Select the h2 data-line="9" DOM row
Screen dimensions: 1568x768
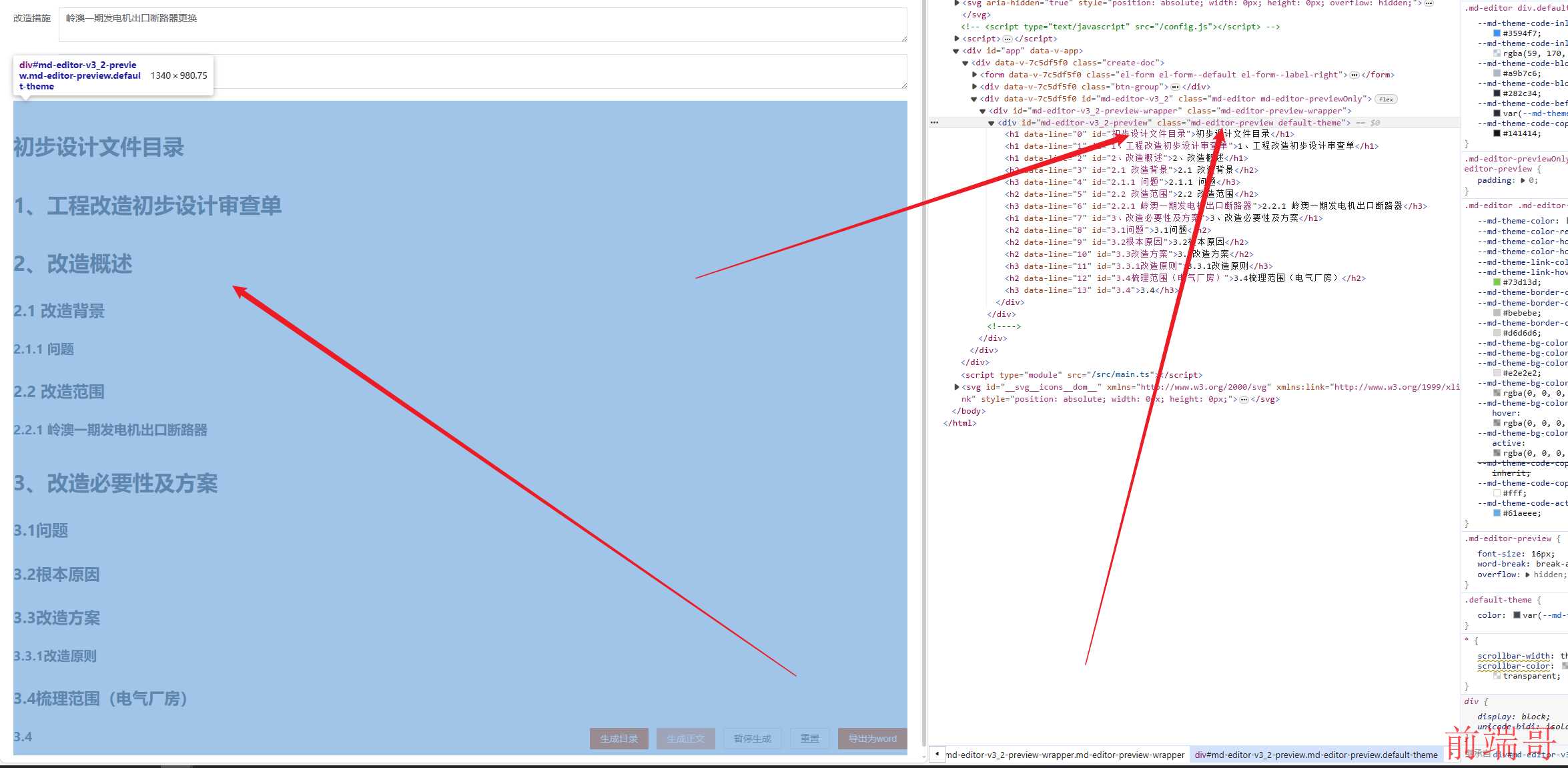(1126, 242)
